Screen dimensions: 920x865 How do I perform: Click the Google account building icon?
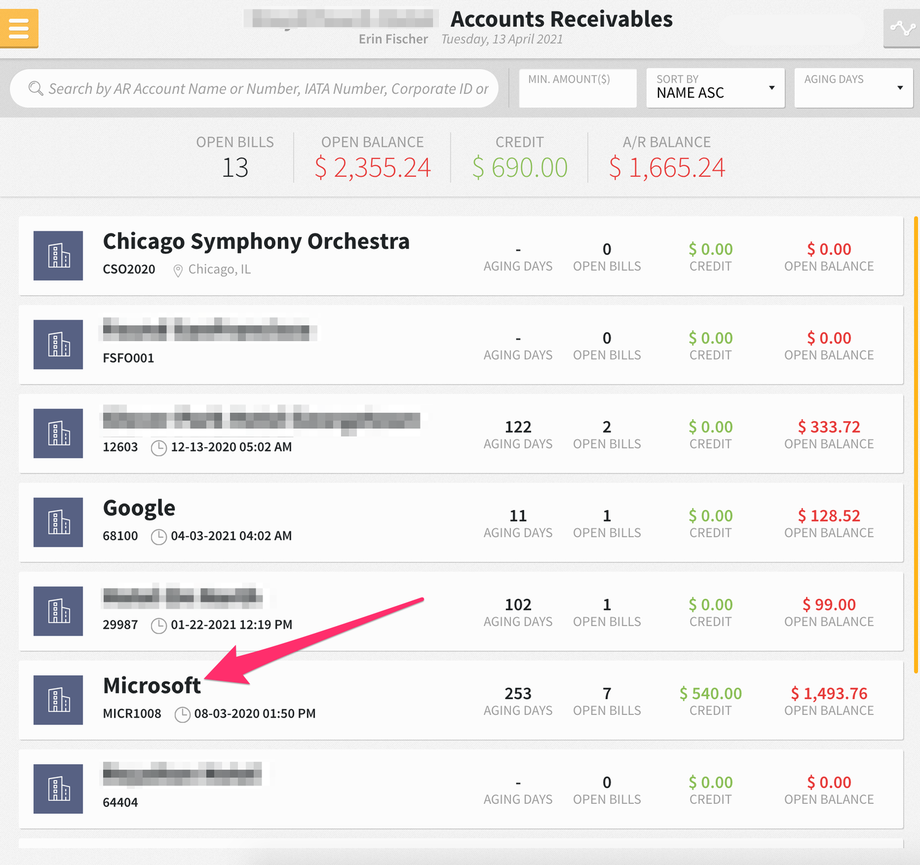click(x=58, y=522)
